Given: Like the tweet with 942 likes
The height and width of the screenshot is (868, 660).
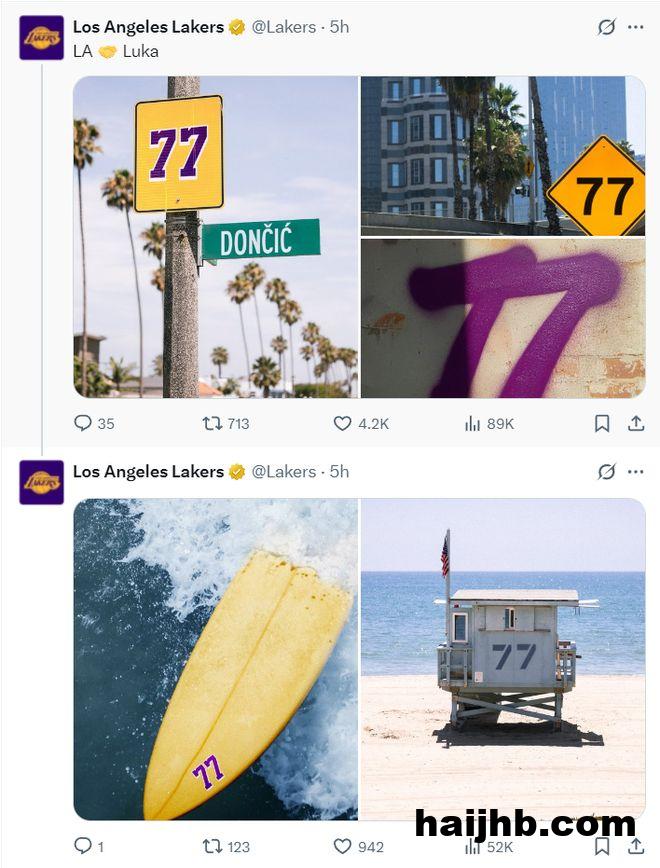Looking at the screenshot, I should (343, 846).
